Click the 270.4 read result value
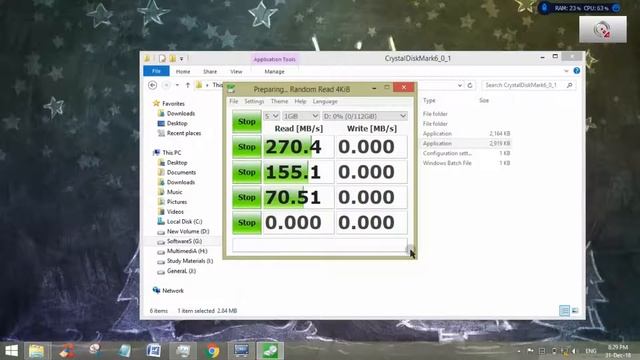 (x=298, y=147)
